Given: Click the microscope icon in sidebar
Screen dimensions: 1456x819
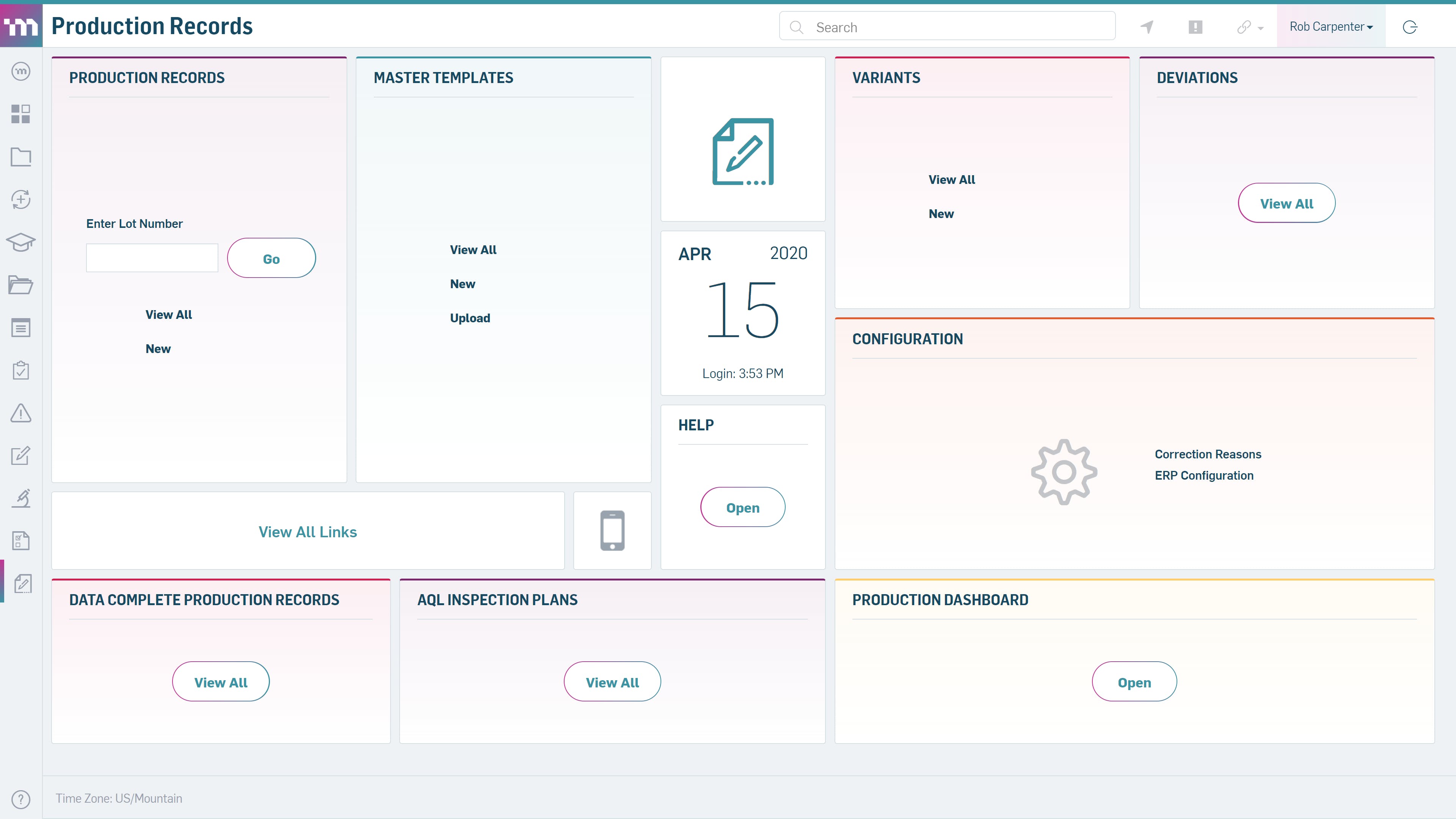Looking at the screenshot, I should tap(21, 498).
